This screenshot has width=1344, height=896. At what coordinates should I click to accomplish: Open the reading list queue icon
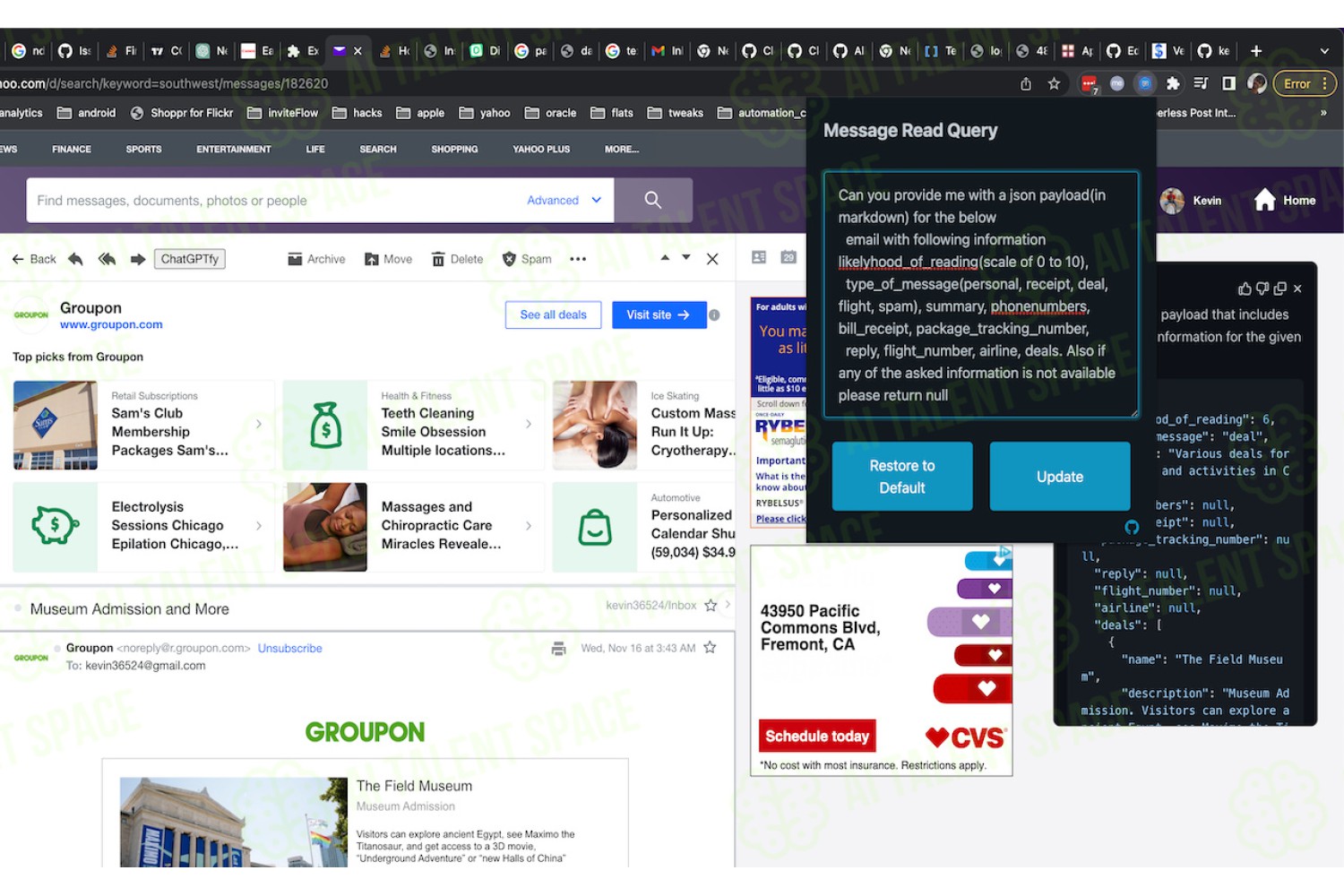coord(1202,83)
